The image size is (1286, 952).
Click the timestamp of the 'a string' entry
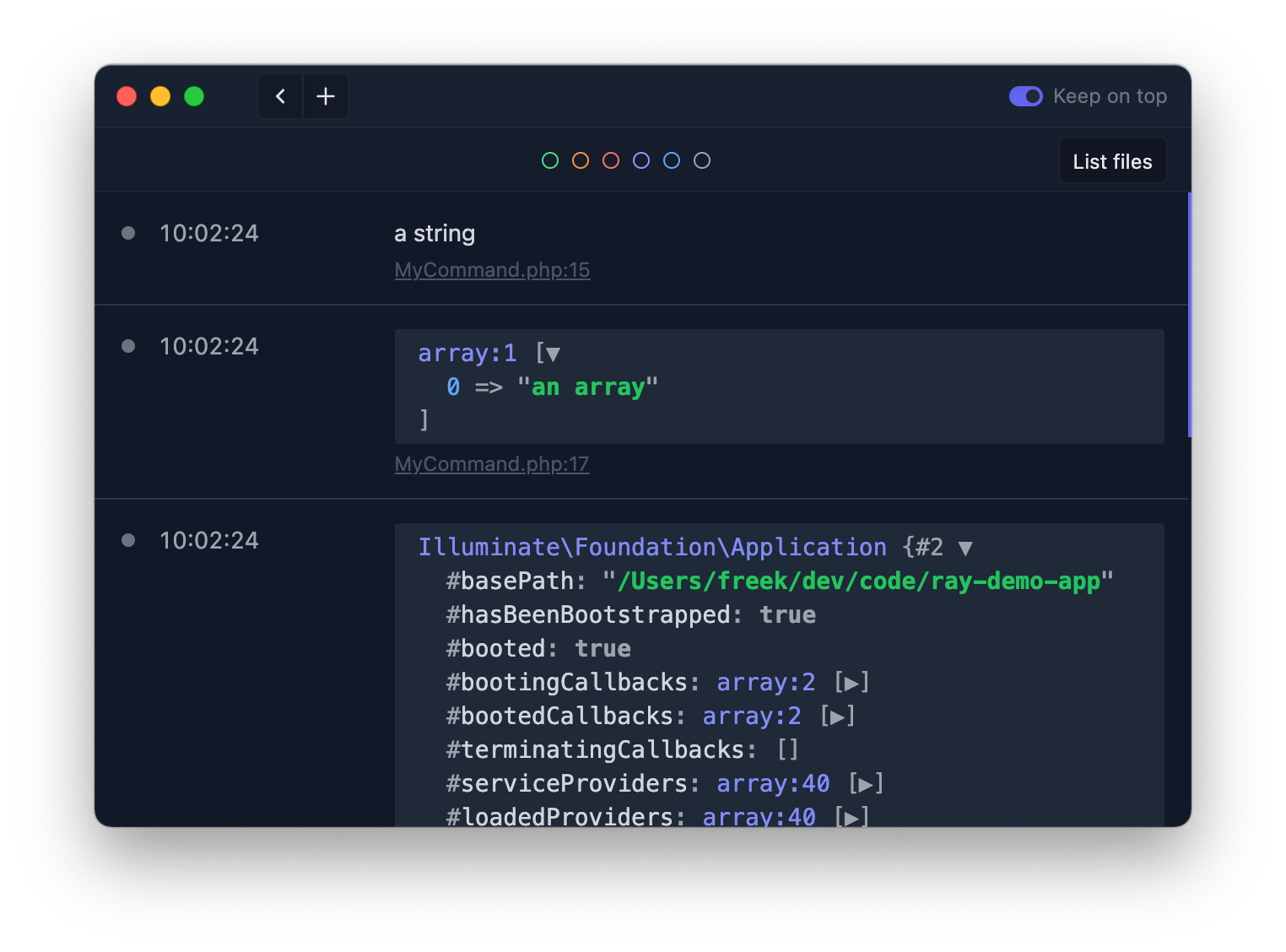point(209,233)
